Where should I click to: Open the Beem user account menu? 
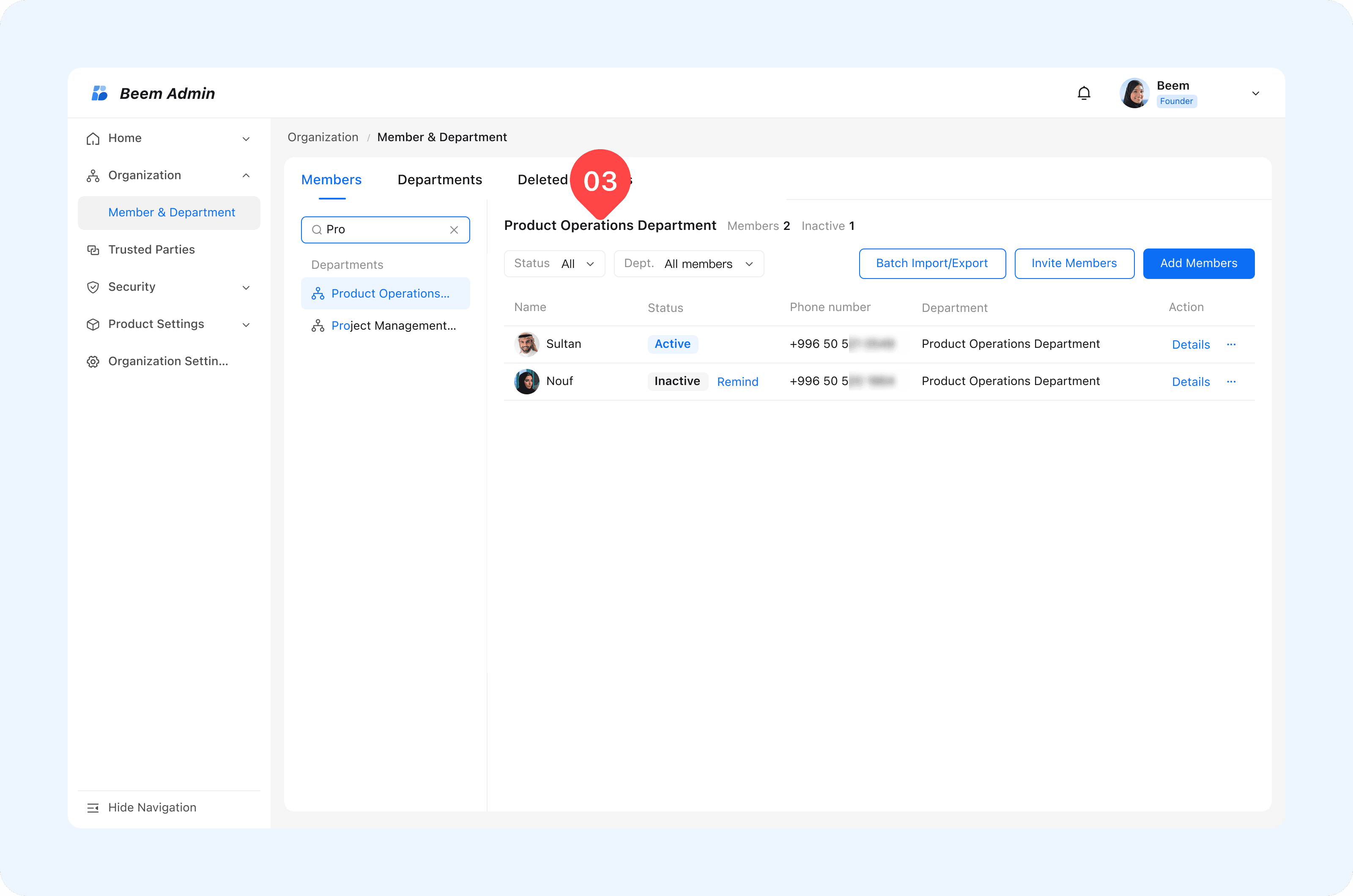[x=1255, y=93]
